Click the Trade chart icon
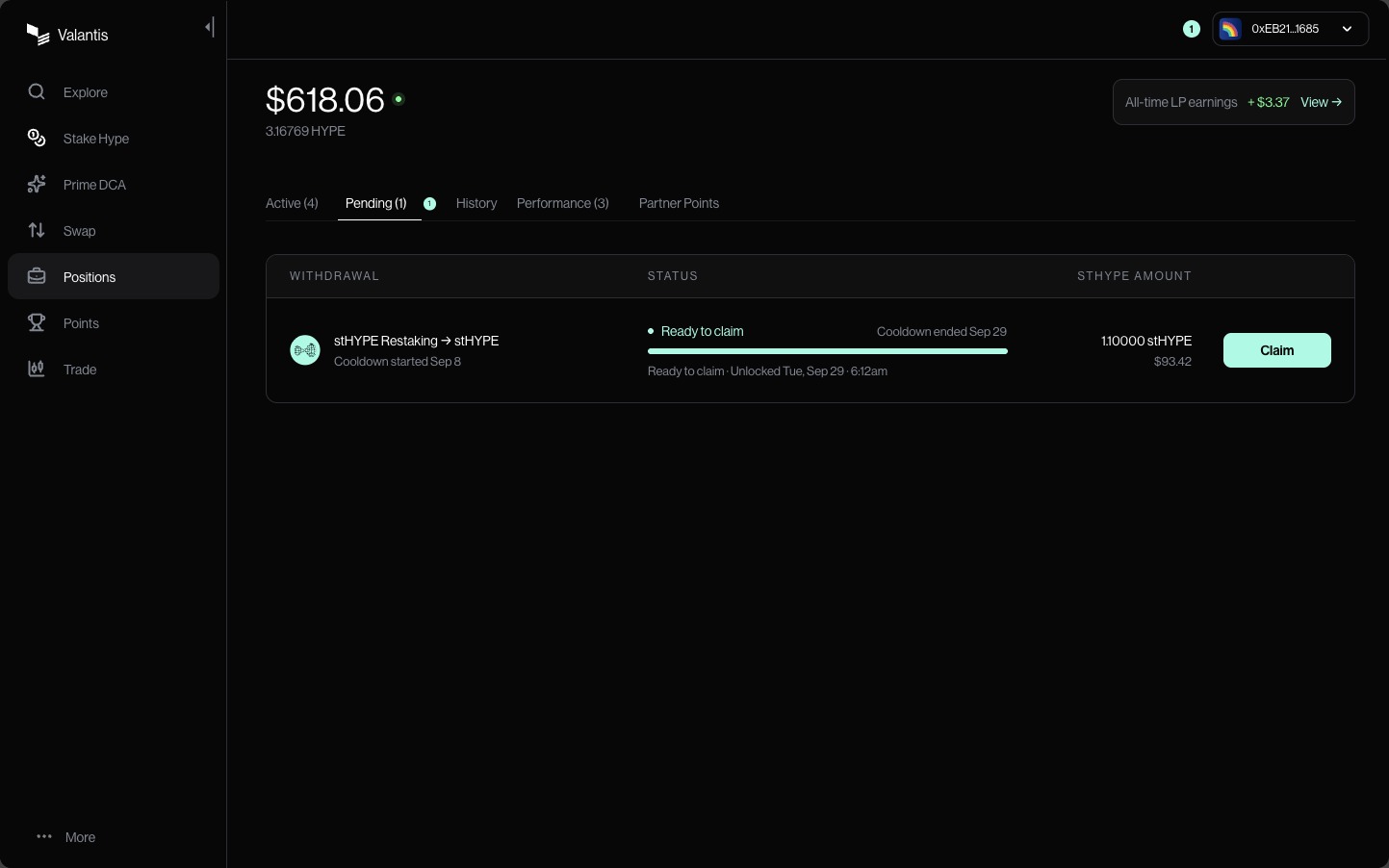Image resolution: width=1389 pixels, height=868 pixels. click(x=37, y=369)
